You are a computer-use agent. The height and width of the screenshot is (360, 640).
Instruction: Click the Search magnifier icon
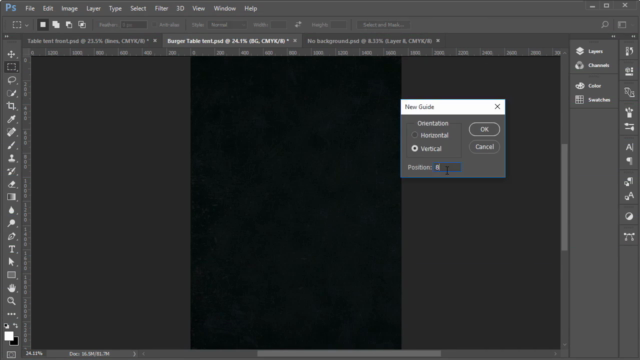point(605,25)
